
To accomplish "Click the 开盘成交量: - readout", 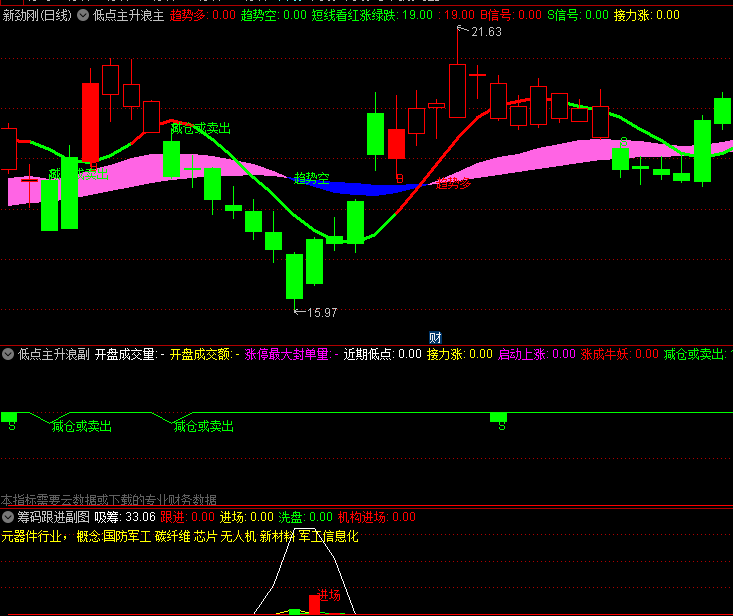I will point(130,354).
